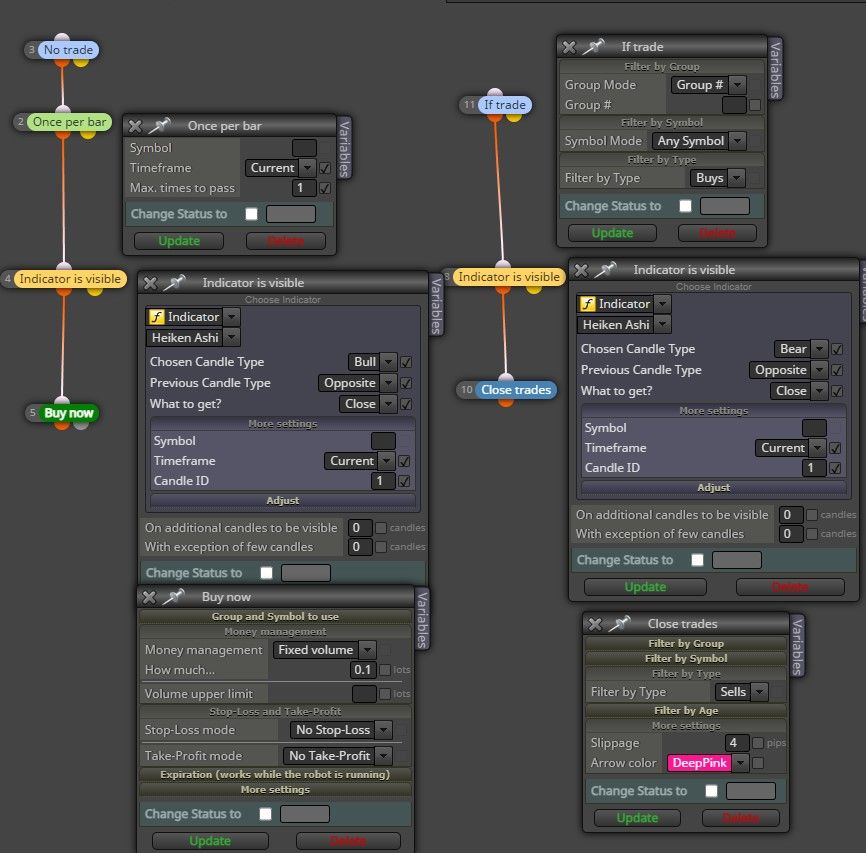Select the Once per bar node
The height and width of the screenshot is (853, 866).
(69, 122)
